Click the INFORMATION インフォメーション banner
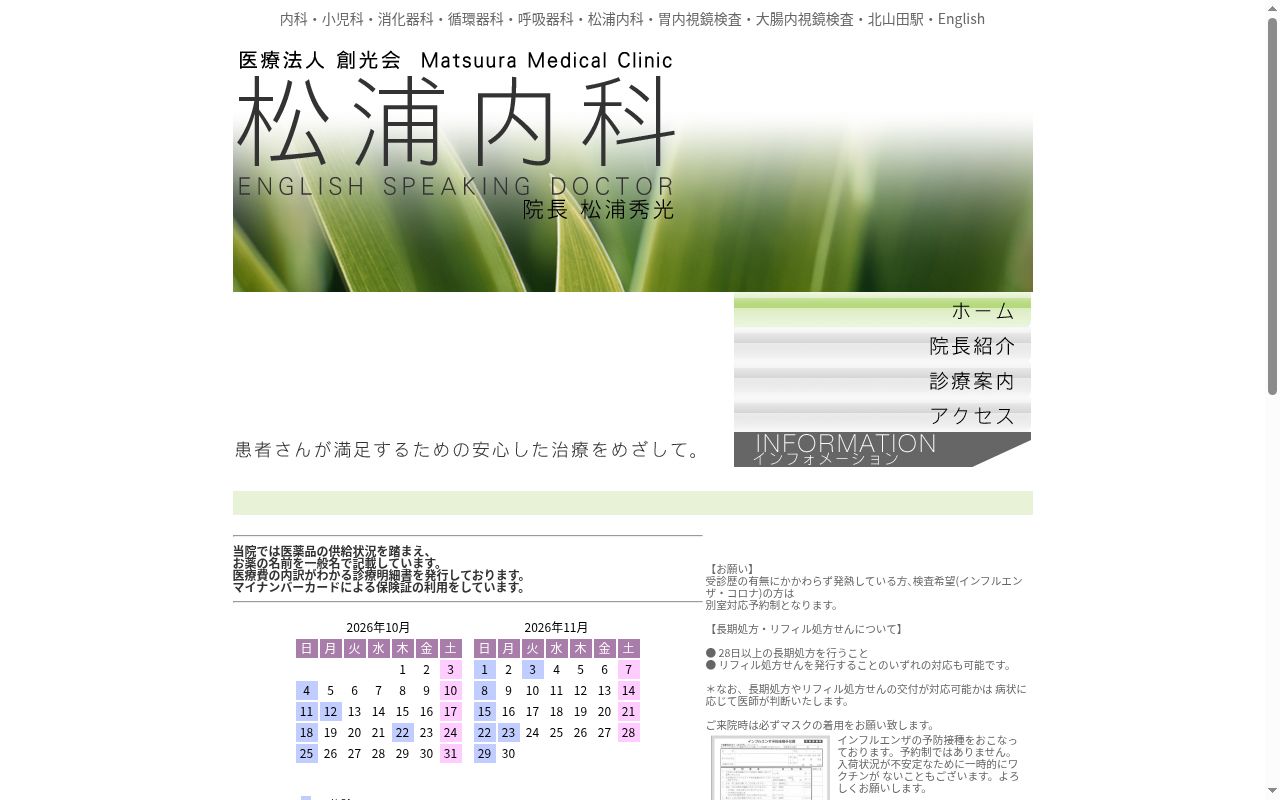The image size is (1280, 800). point(882,450)
